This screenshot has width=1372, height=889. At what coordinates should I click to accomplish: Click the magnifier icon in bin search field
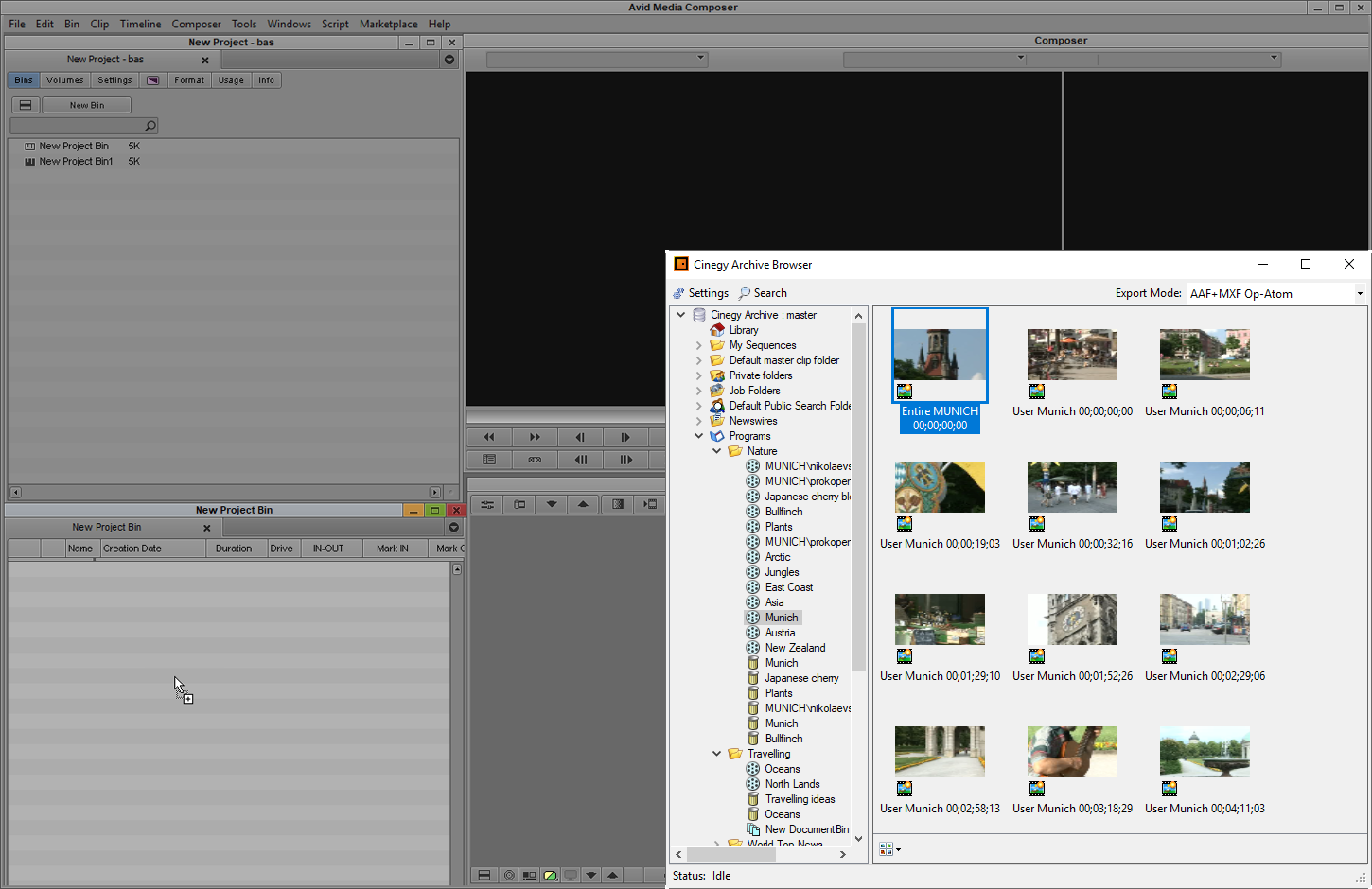(x=150, y=126)
